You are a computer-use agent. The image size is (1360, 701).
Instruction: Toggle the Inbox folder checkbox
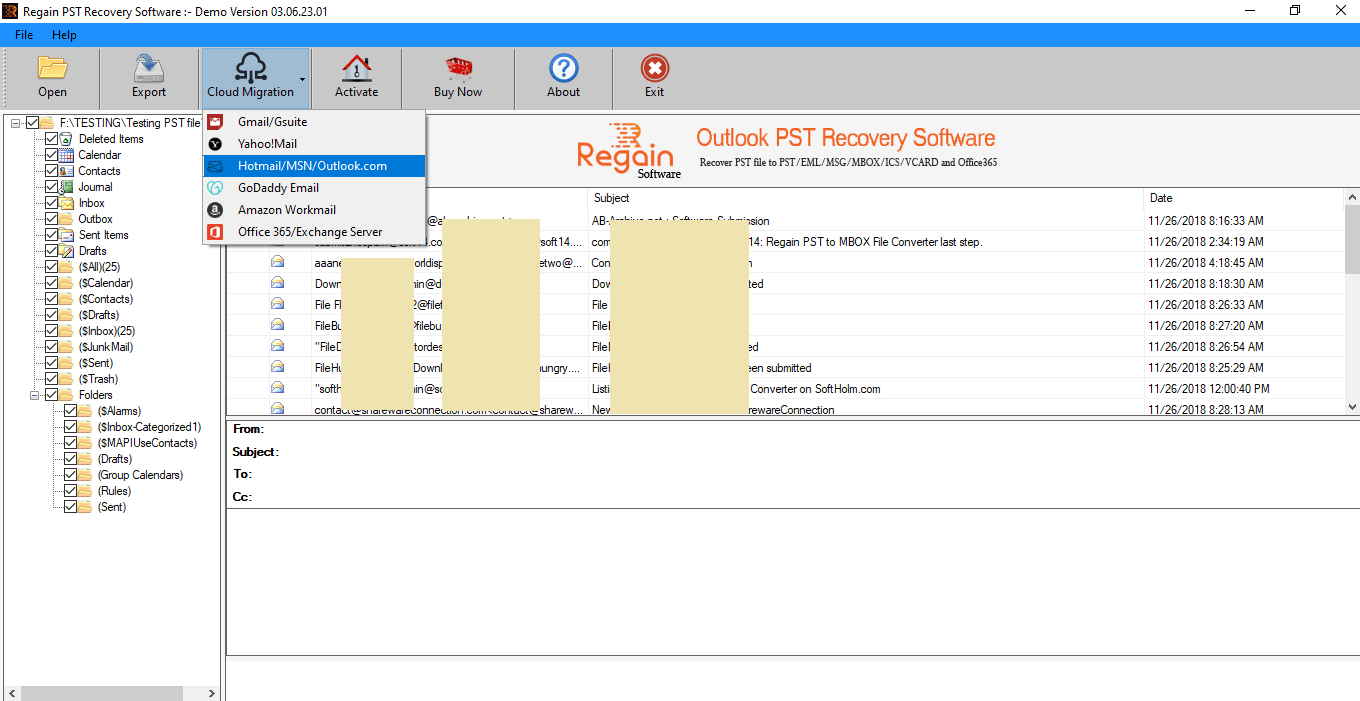[52, 203]
